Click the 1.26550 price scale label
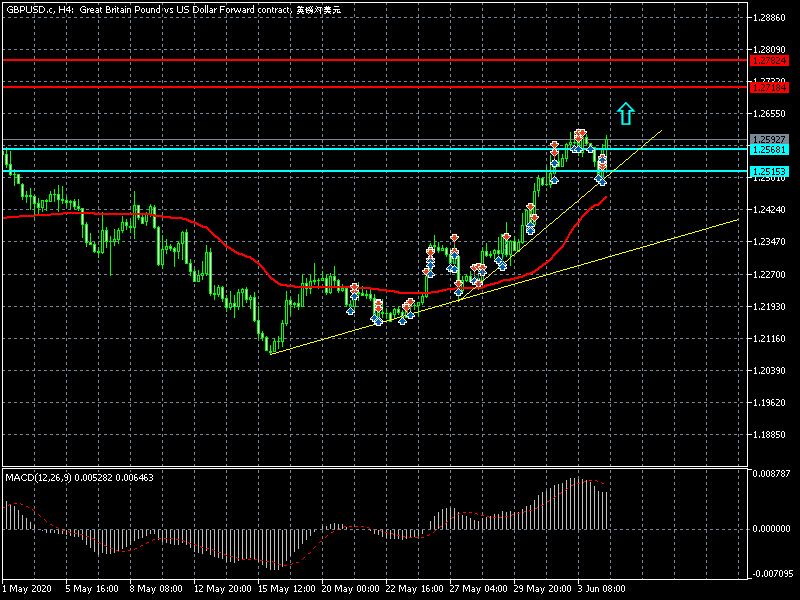The width and height of the screenshot is (800, 600). pyautogui.click(x=769, y=114)
